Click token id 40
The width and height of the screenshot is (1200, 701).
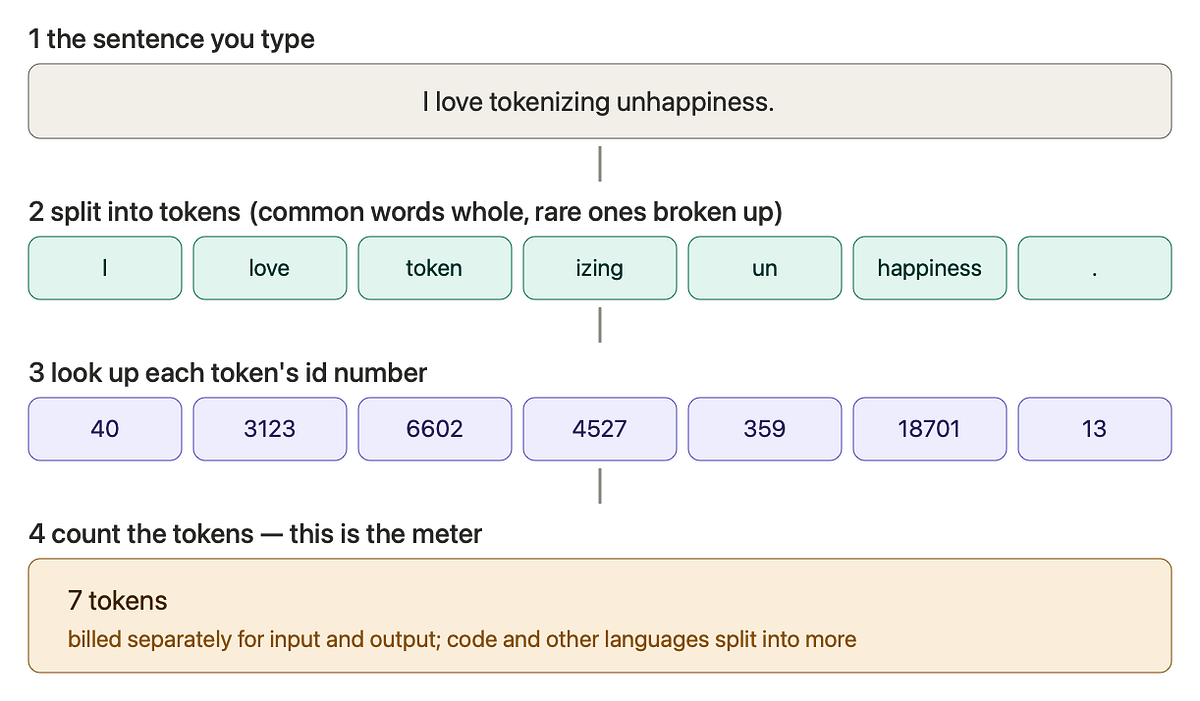tap(105, 429)
